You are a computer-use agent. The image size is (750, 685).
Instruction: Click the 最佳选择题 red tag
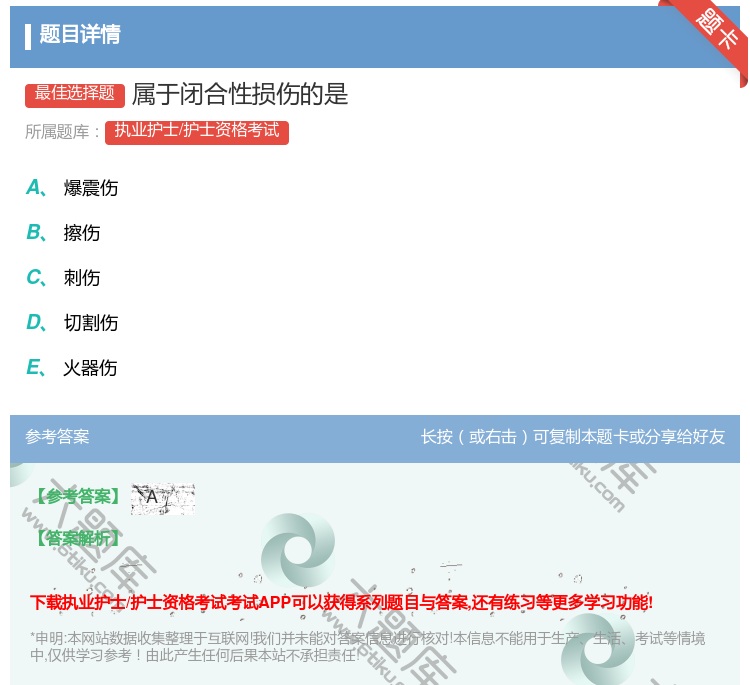pyautogui.click(x=75, y=94)
